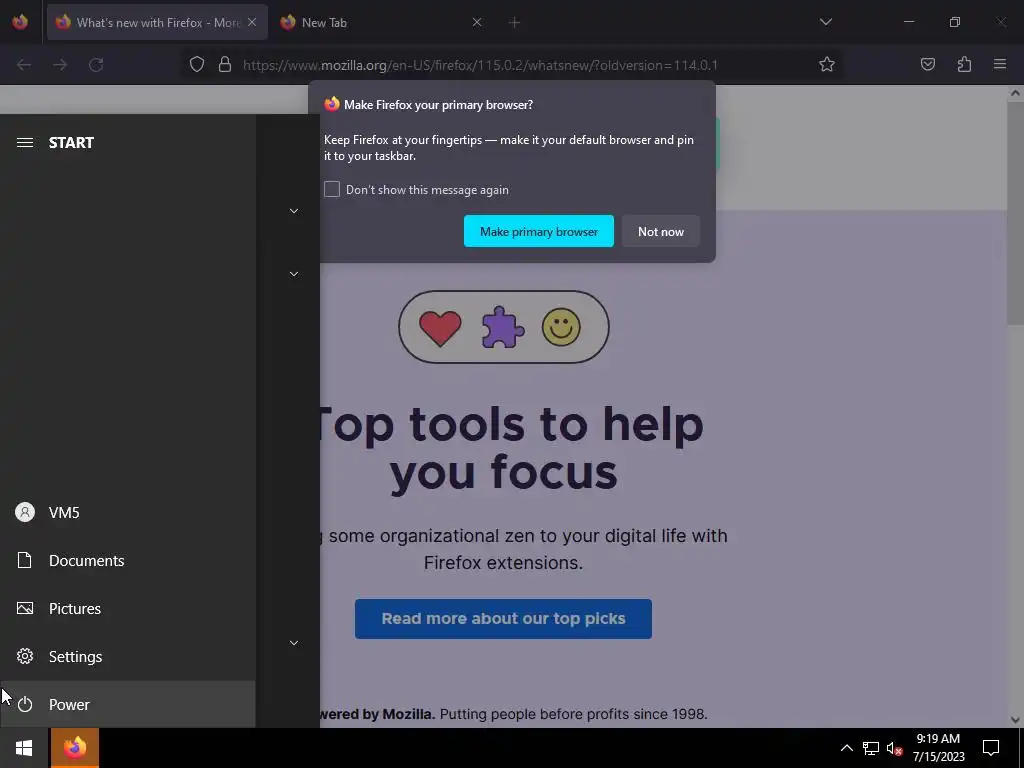Click the page scrollbar down arrow
This screenshot has height=768, width=1024.
1015,720
